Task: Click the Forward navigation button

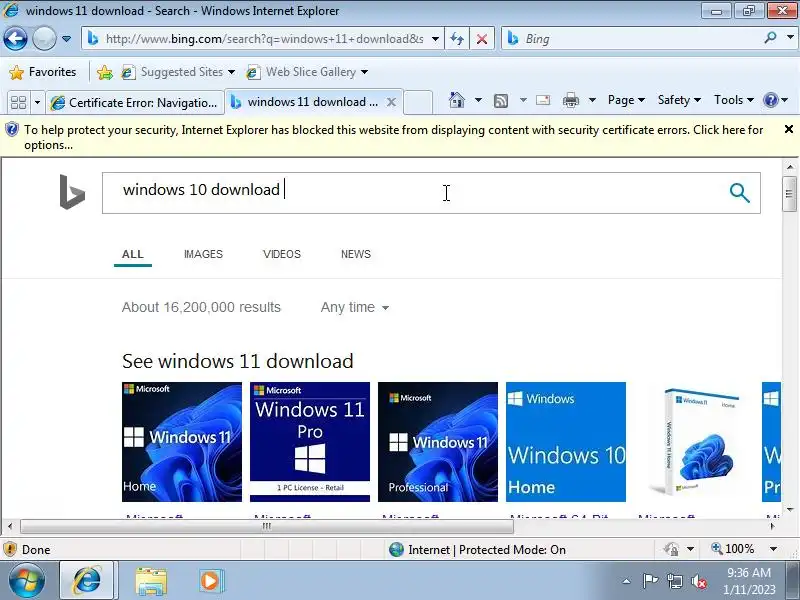Action: [44, 38]
